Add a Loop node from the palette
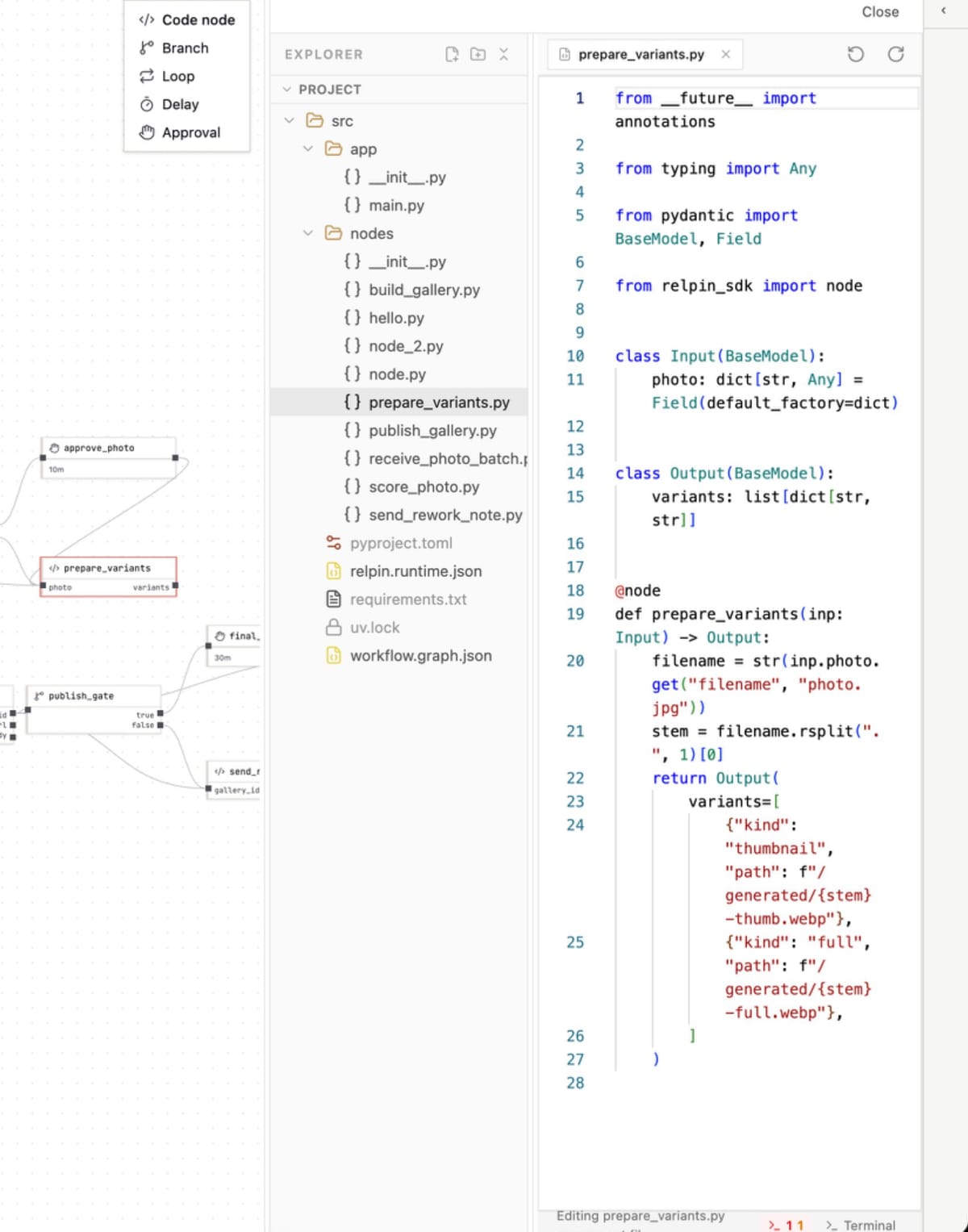Viewport: 968px width, 1232px height. pos(186,77)
